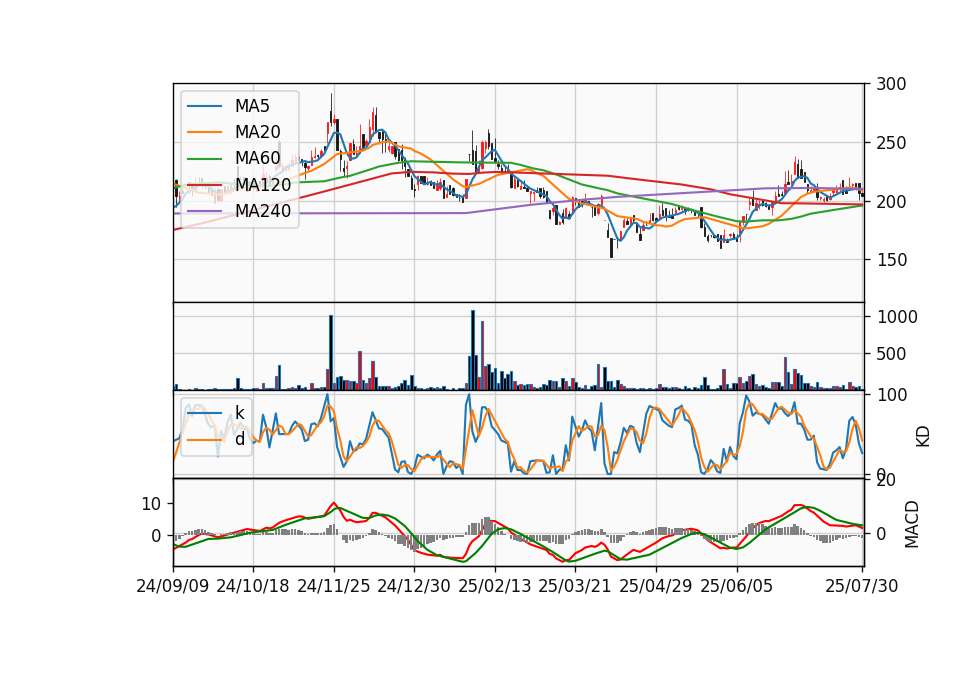
Task: Click the 10 tick on the MACD axis
Action: coord(151,504)
